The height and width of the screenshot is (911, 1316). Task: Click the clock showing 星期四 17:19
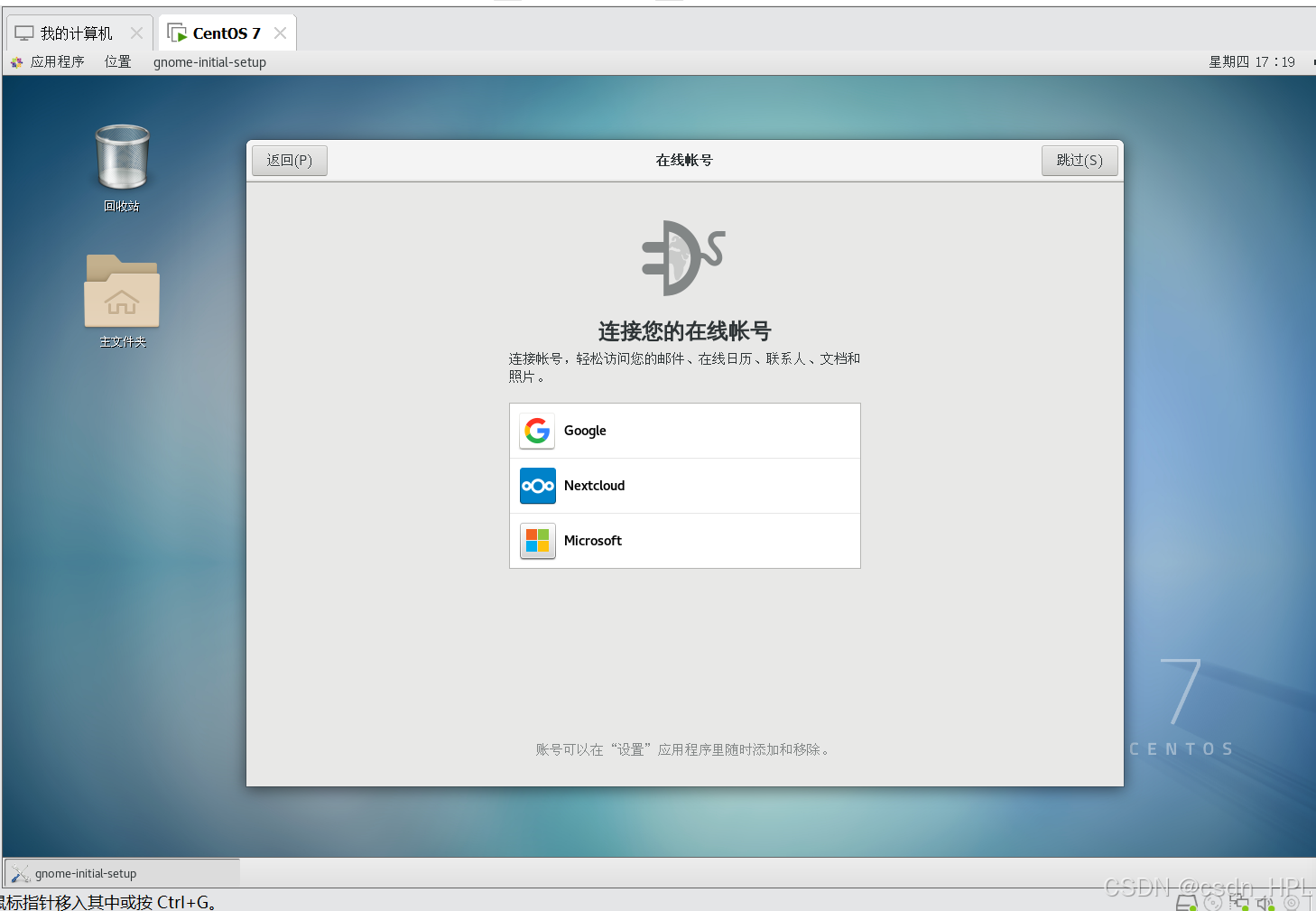[1252, 61]
